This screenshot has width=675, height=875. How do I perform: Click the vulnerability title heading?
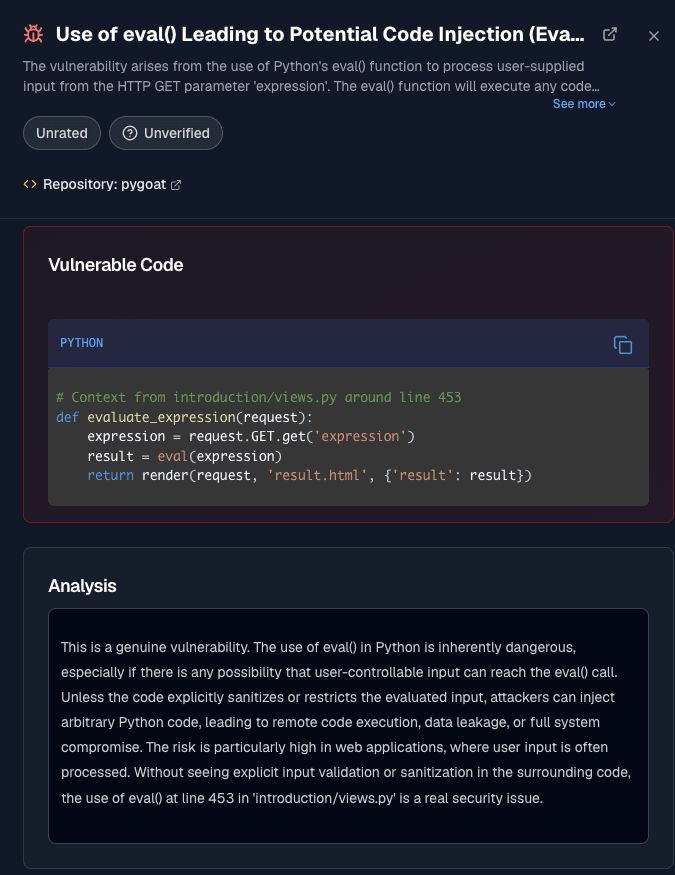click(320, 34)
